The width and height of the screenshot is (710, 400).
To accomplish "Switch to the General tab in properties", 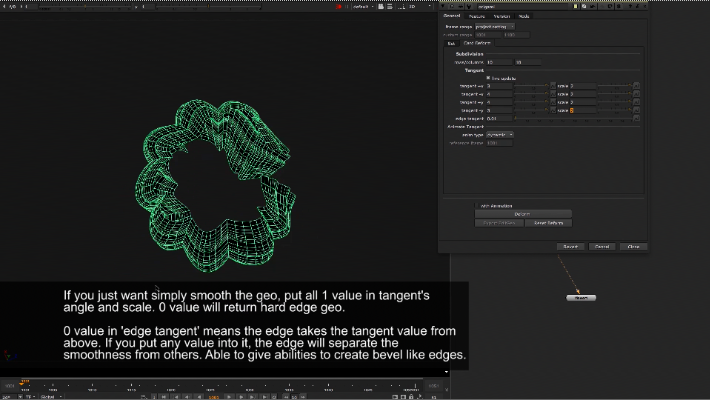I will [452, 16].
